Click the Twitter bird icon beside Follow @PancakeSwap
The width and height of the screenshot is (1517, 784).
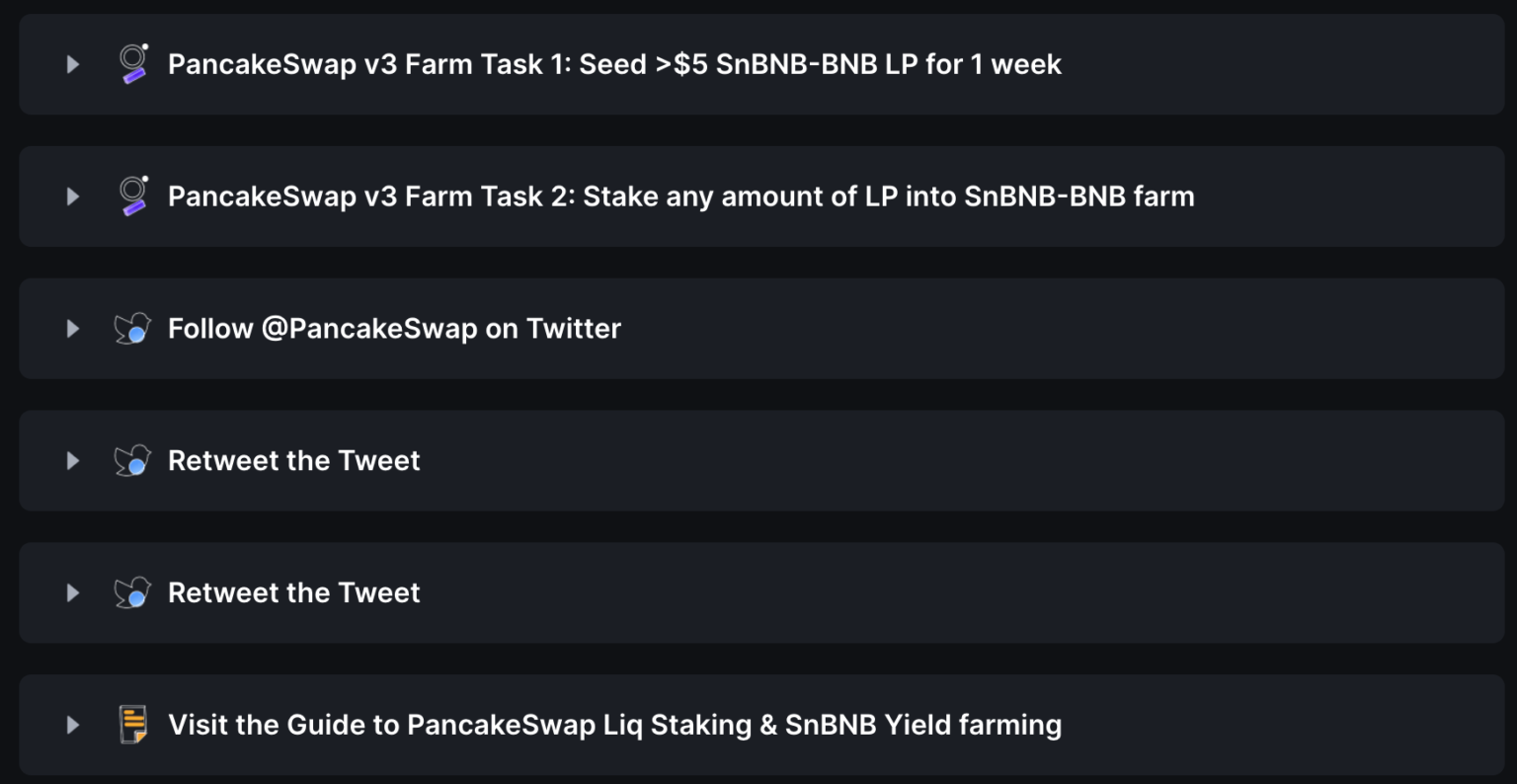tap(132, 329)
